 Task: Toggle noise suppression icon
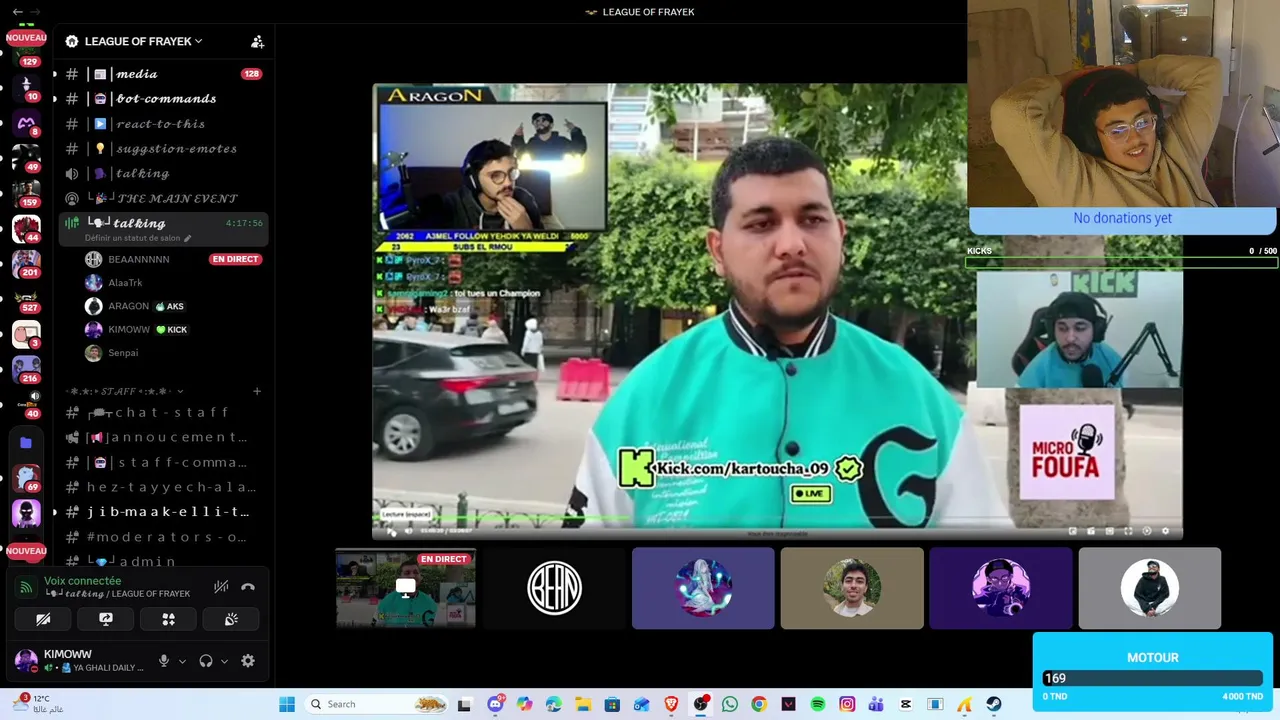pos(221,587)
